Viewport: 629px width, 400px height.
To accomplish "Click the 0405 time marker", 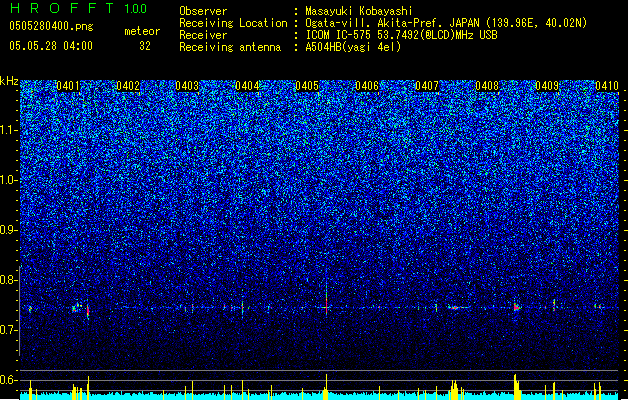I will [x=307, y=86].
